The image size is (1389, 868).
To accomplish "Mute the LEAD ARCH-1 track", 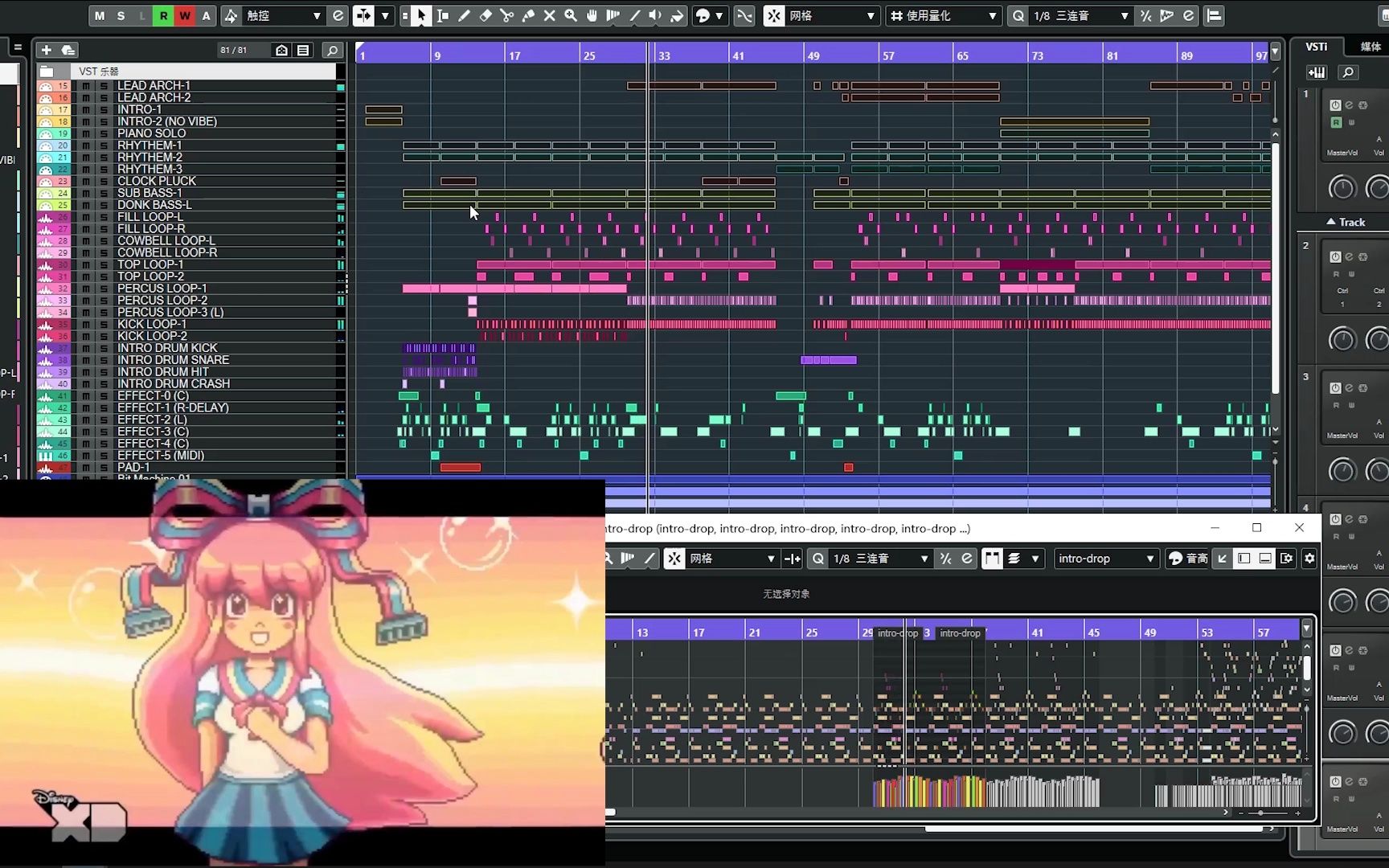I will point(86,85).
